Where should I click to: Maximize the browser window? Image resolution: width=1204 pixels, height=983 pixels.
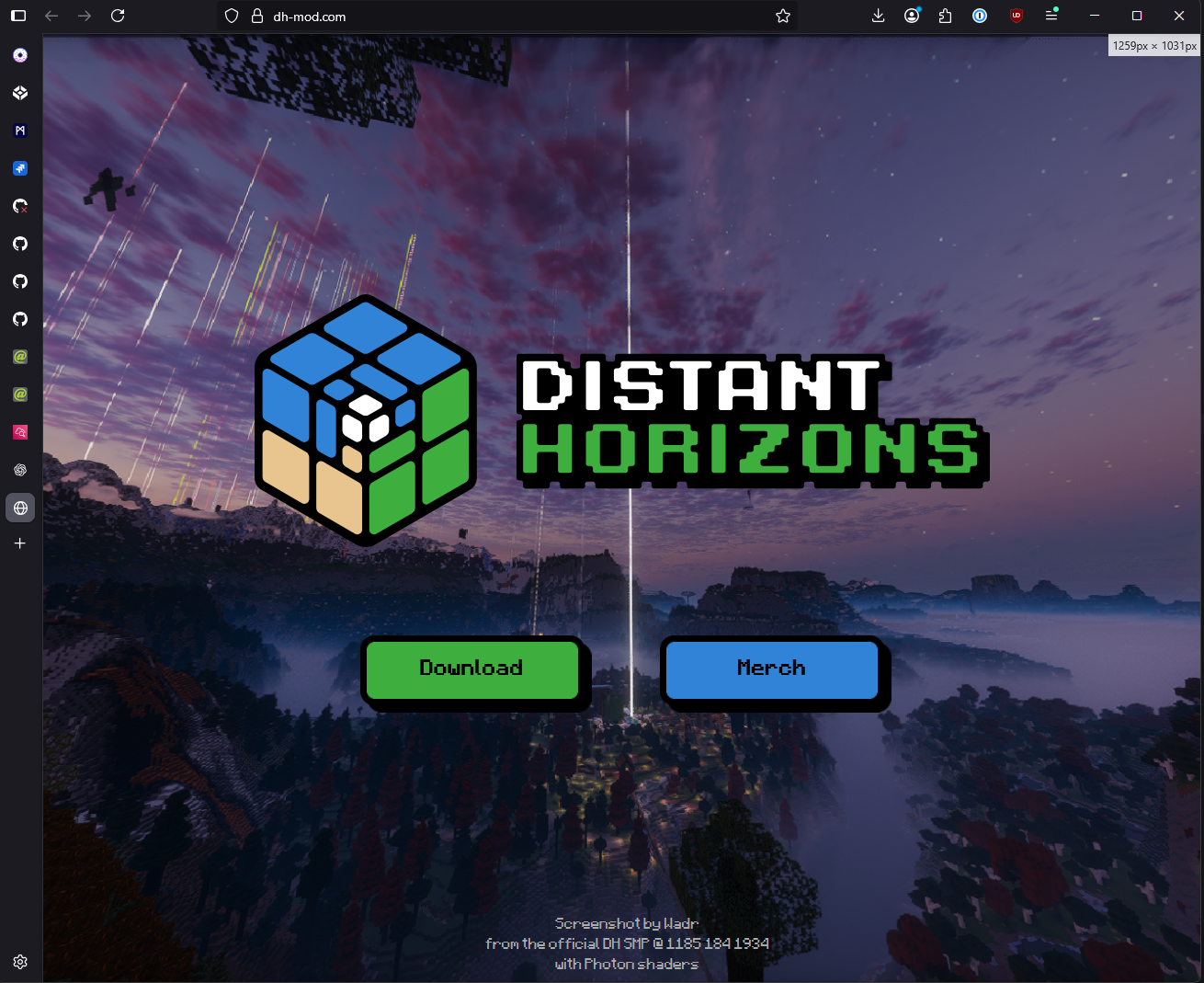[x=1137, y=16]
